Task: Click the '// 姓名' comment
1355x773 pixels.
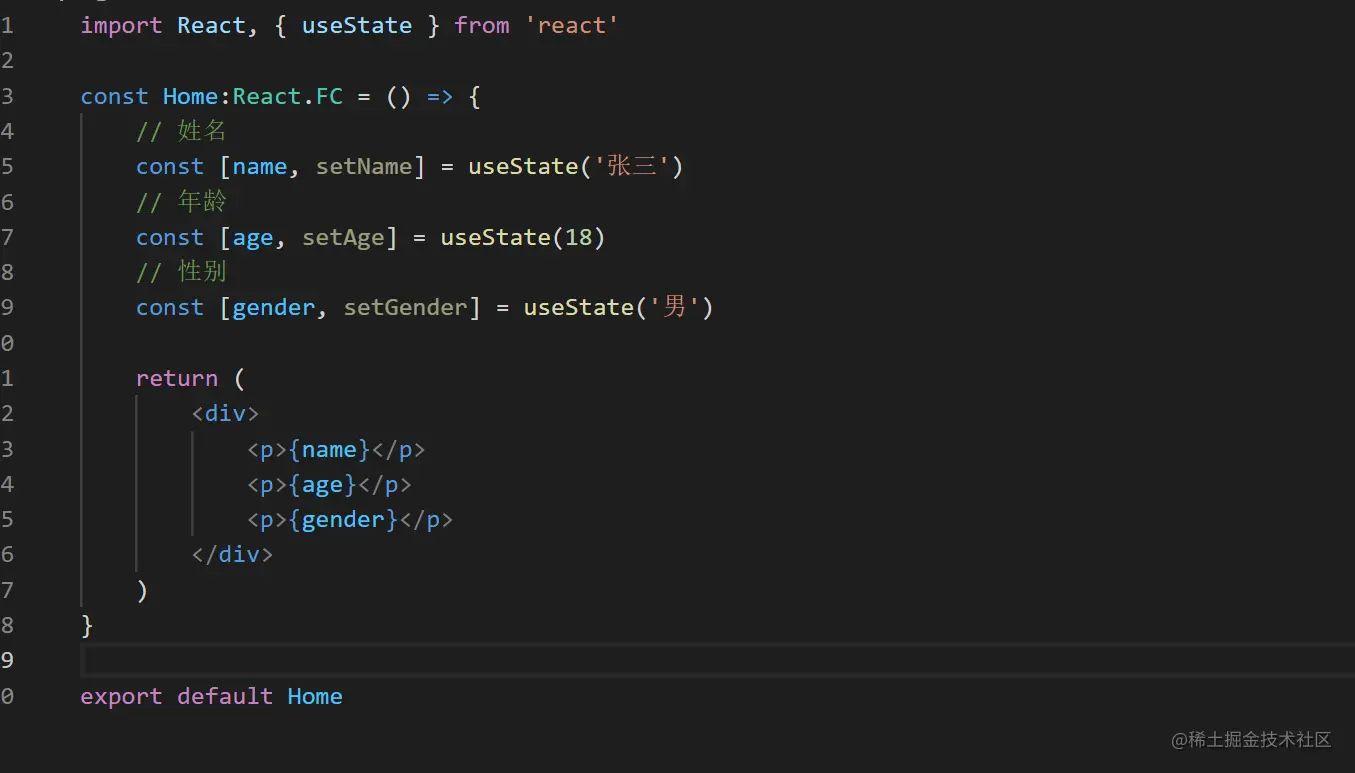Action: click(182, 131)
